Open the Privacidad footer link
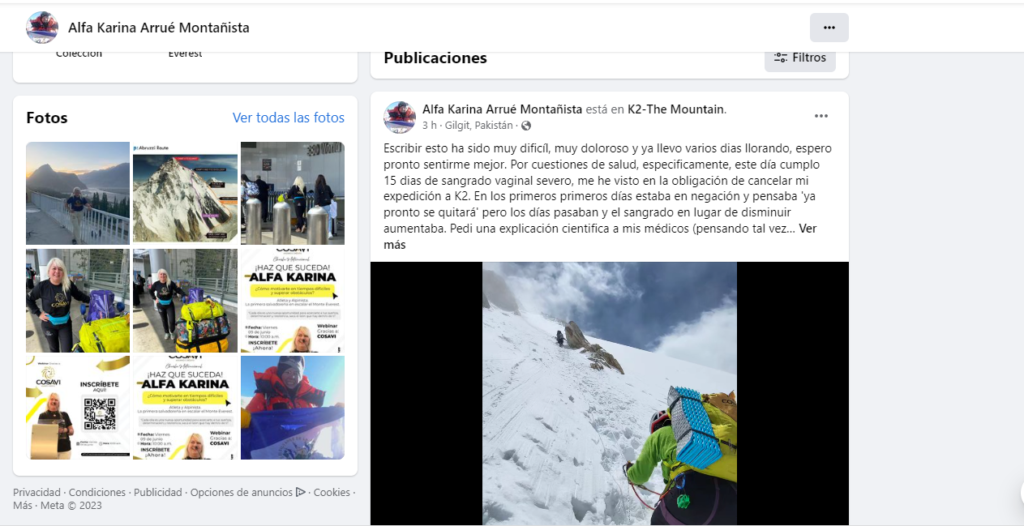1024x526 pixels. click(x=37, y=492)
